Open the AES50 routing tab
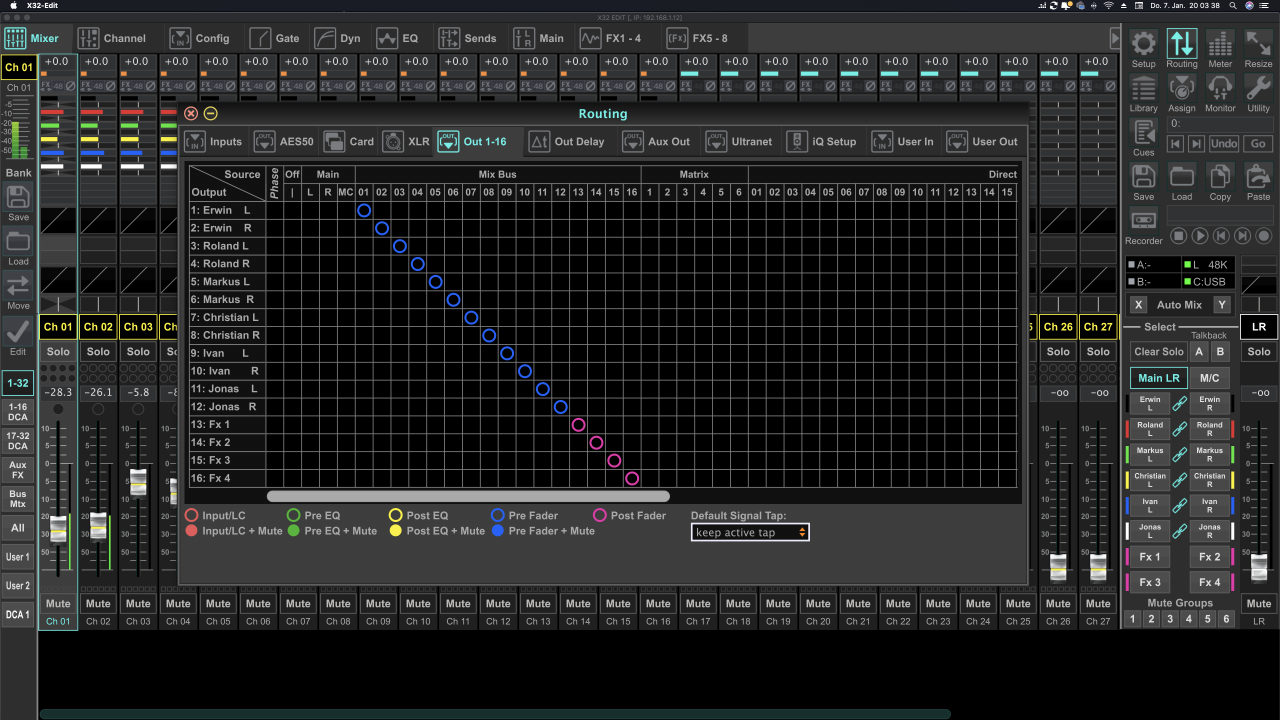This screenshot has width=1280, height=720. (283, 142)
